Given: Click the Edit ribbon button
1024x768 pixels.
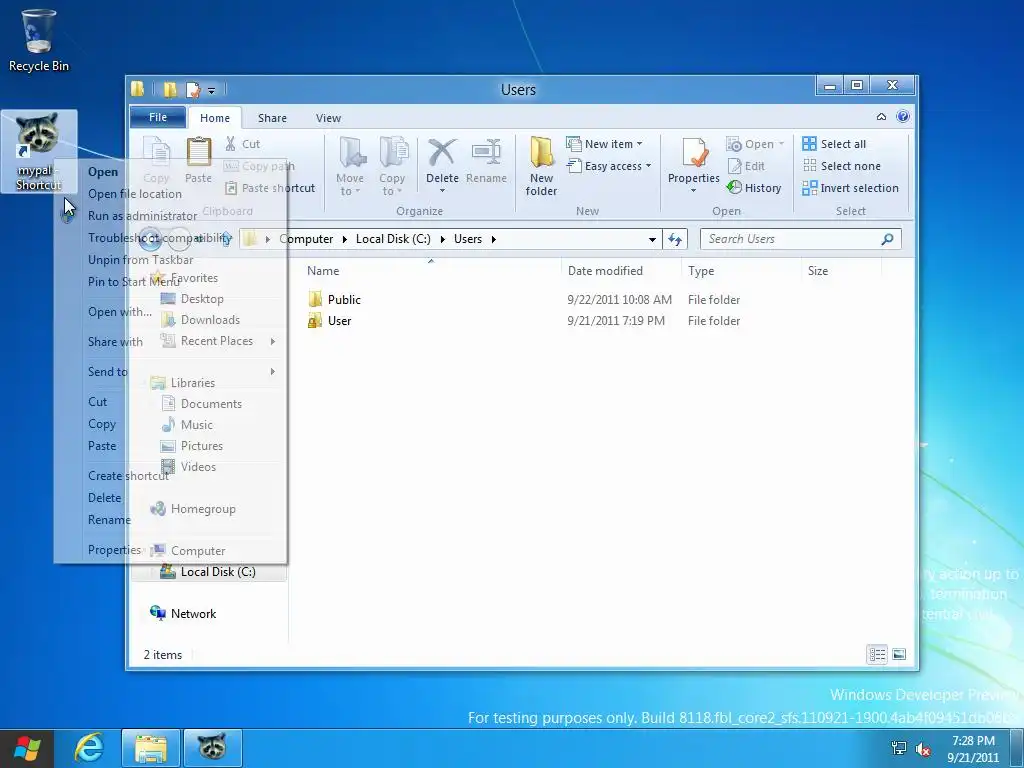Looking at the screenshot, I should [x=746, y=166].
